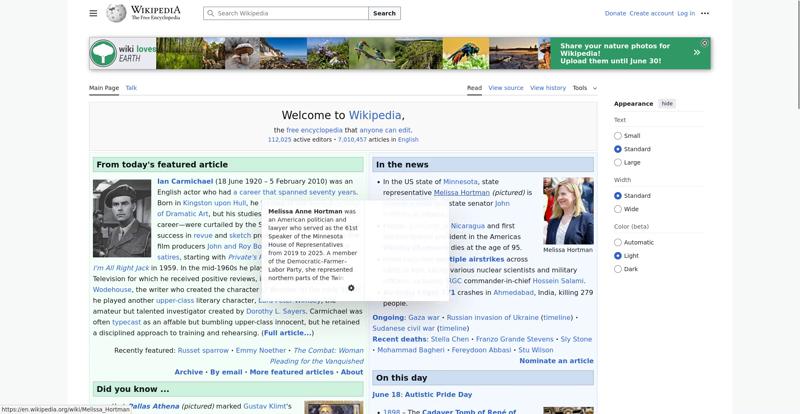
Task: Click the Nicaragua link
Action: 468,226
